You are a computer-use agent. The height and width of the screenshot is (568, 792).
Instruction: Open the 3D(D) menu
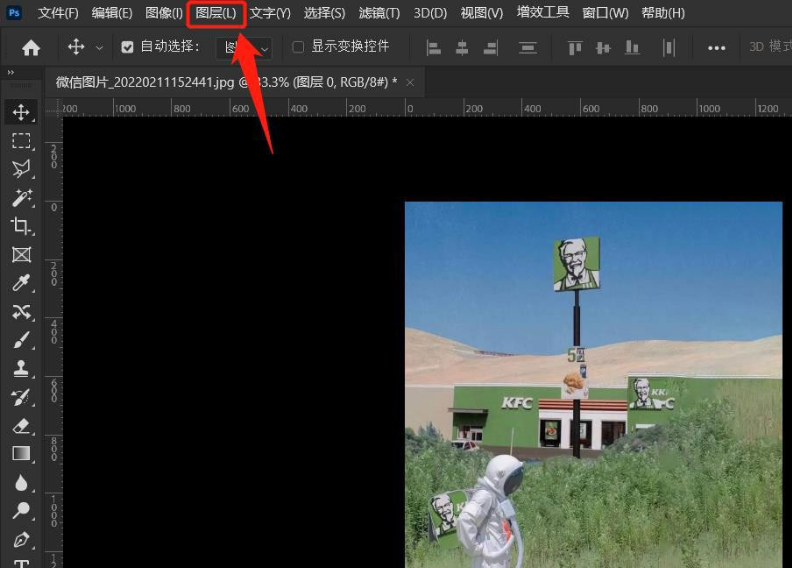[430, 13]
